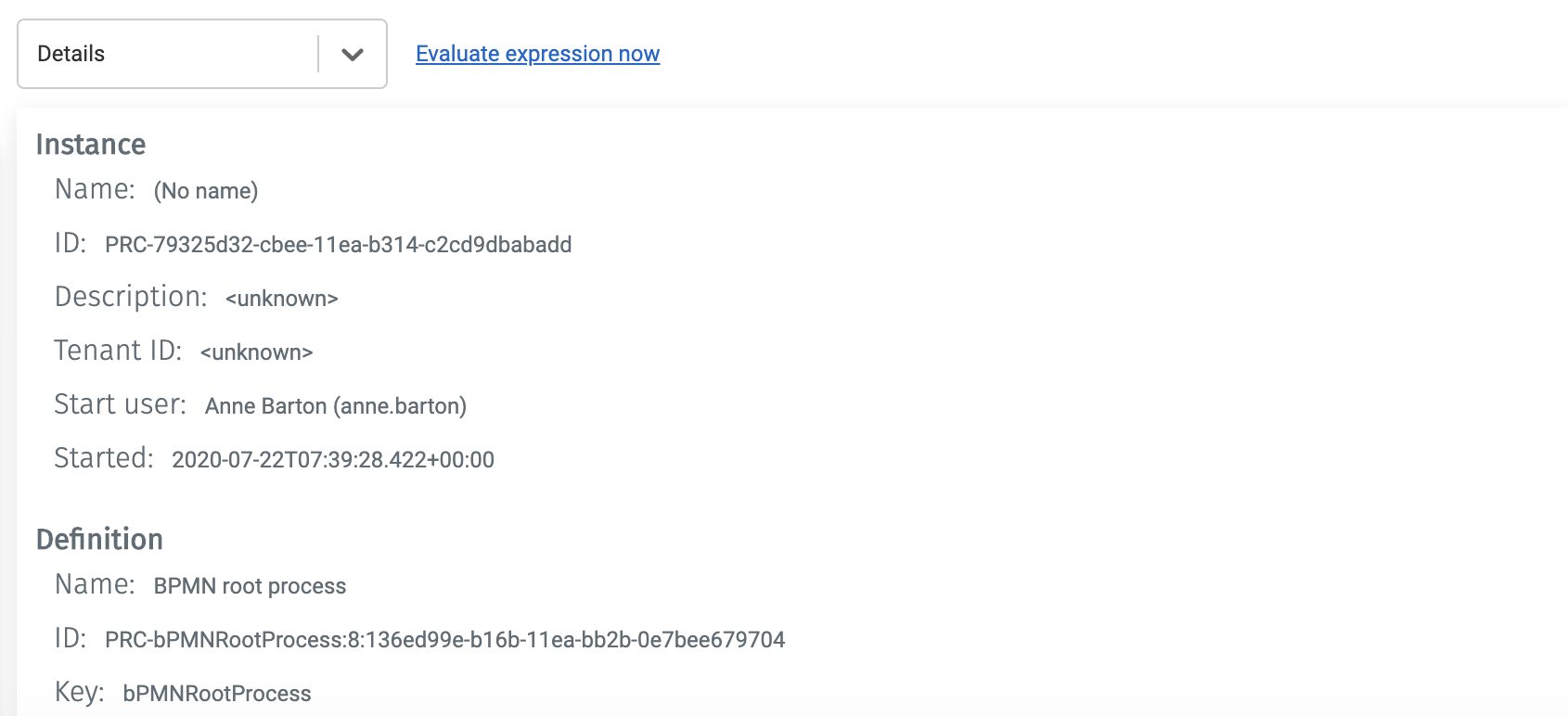Click the Description value <unknown>
This screenshot has width=1568, height=716.
pyautogui.click(x=281, y=299)
